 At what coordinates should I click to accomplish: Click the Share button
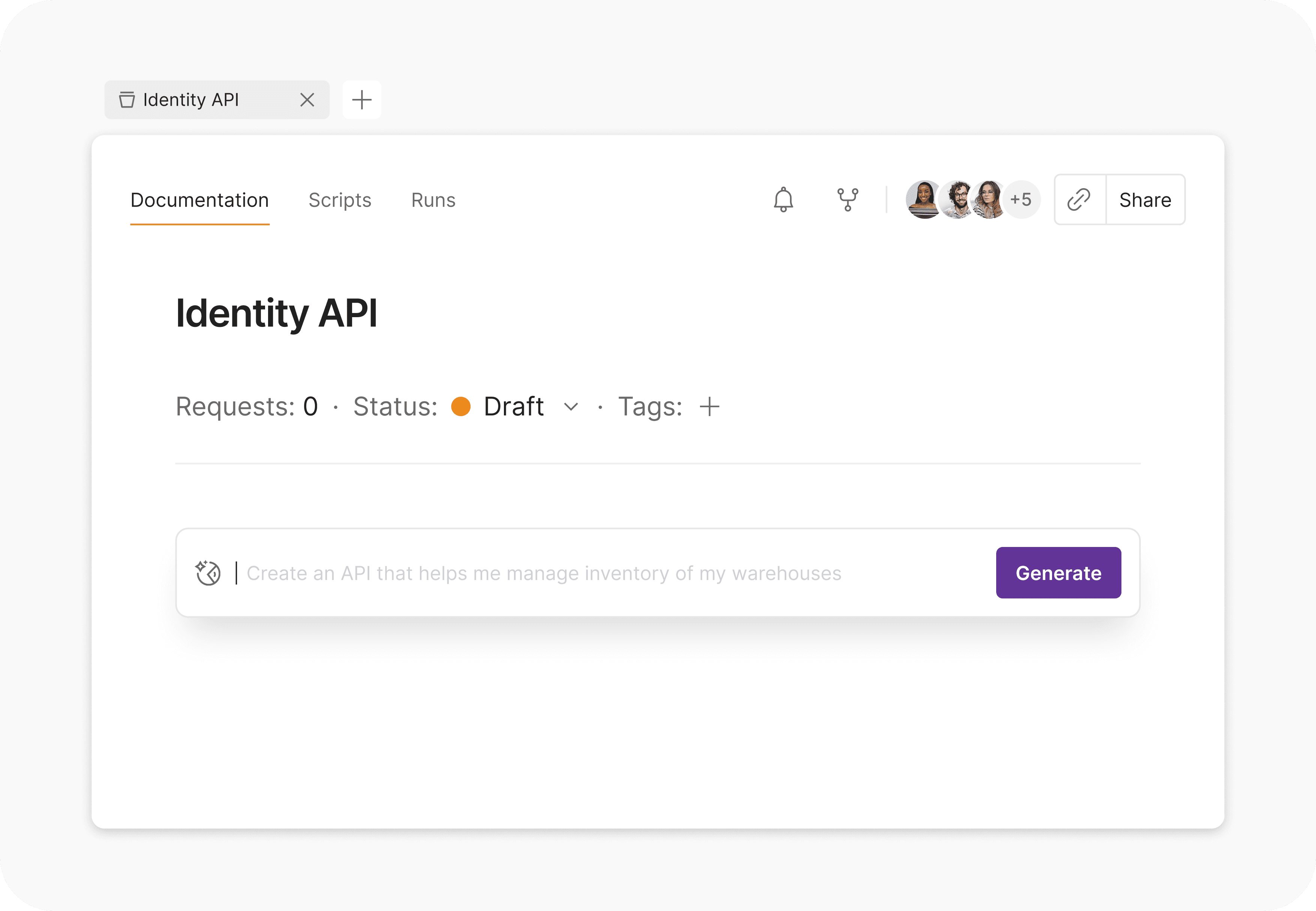tap(1145, 200)
